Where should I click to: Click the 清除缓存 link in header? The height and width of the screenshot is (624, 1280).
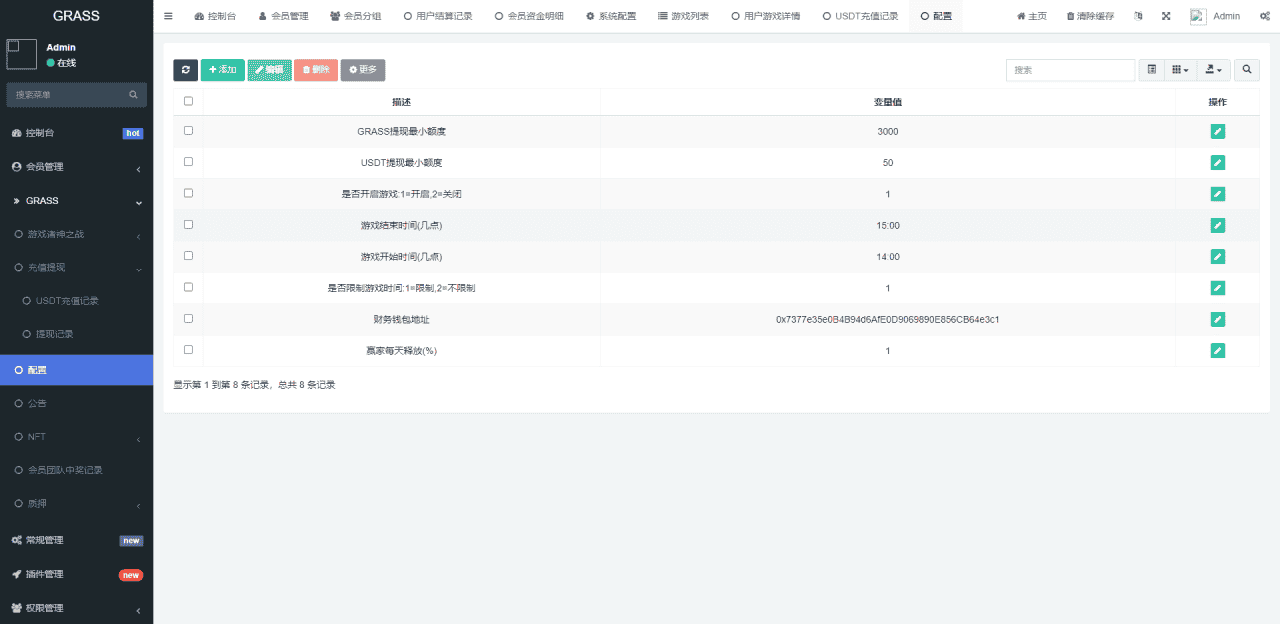tap(1090, 16)
